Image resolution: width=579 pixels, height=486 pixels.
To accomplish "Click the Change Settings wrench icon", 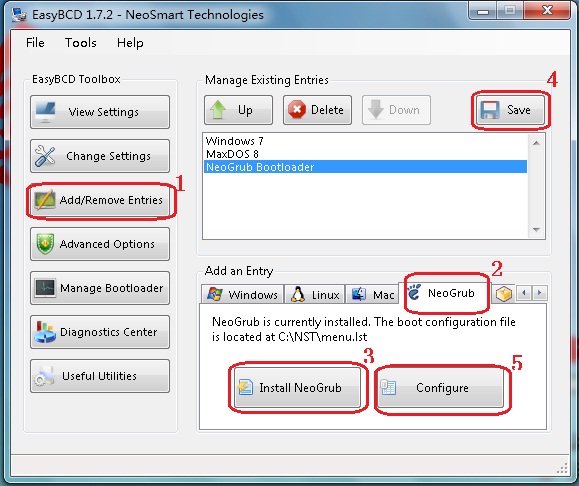I will (x=45, y=156).
